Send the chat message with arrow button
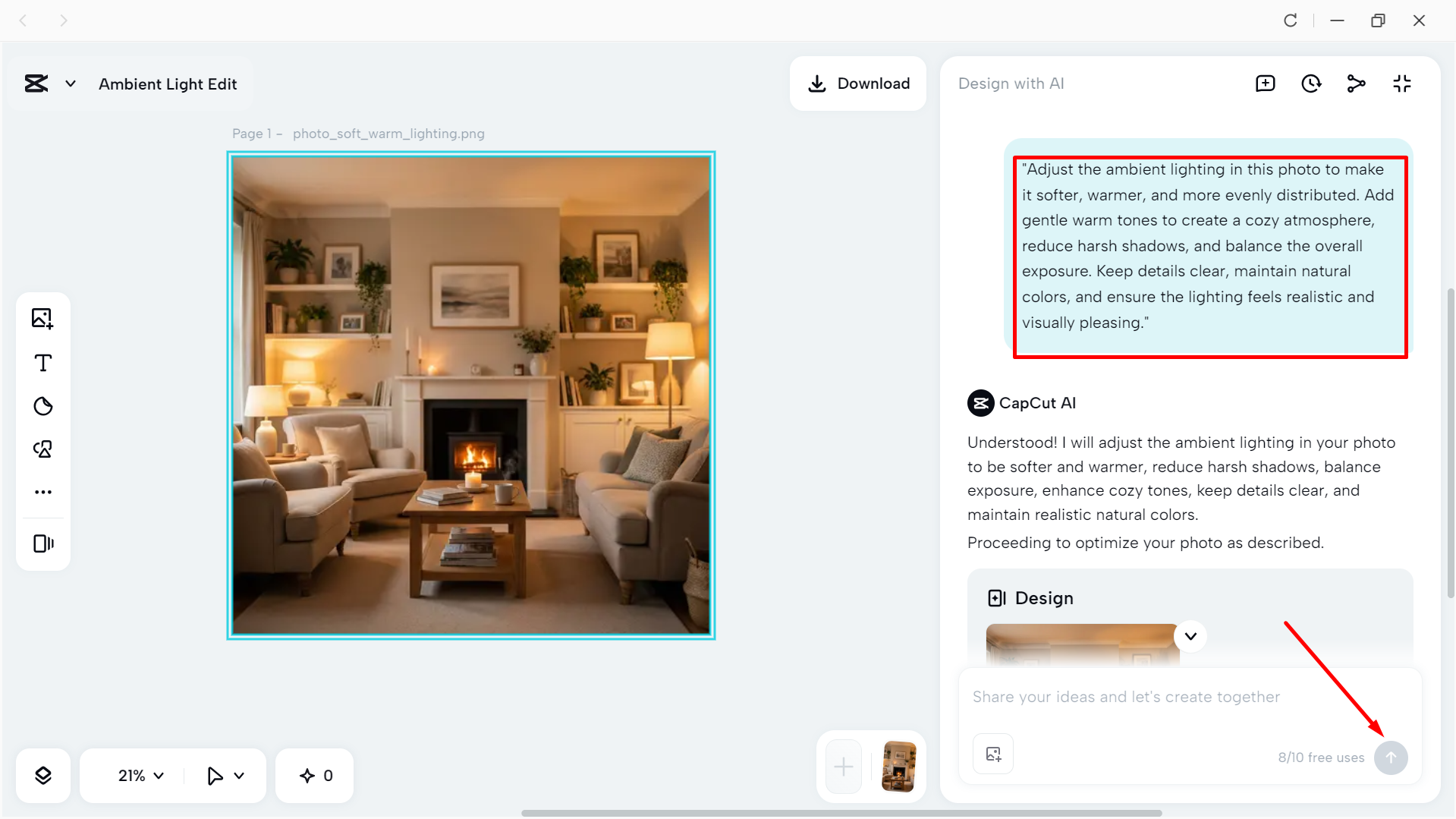The width and height of the screenshot is (1456, 819). tap(1392, 757)
